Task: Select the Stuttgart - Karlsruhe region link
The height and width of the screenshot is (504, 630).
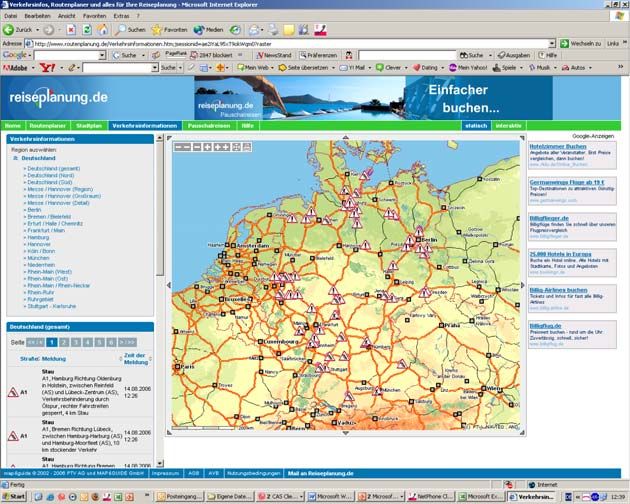Action: tap(51, 306)
